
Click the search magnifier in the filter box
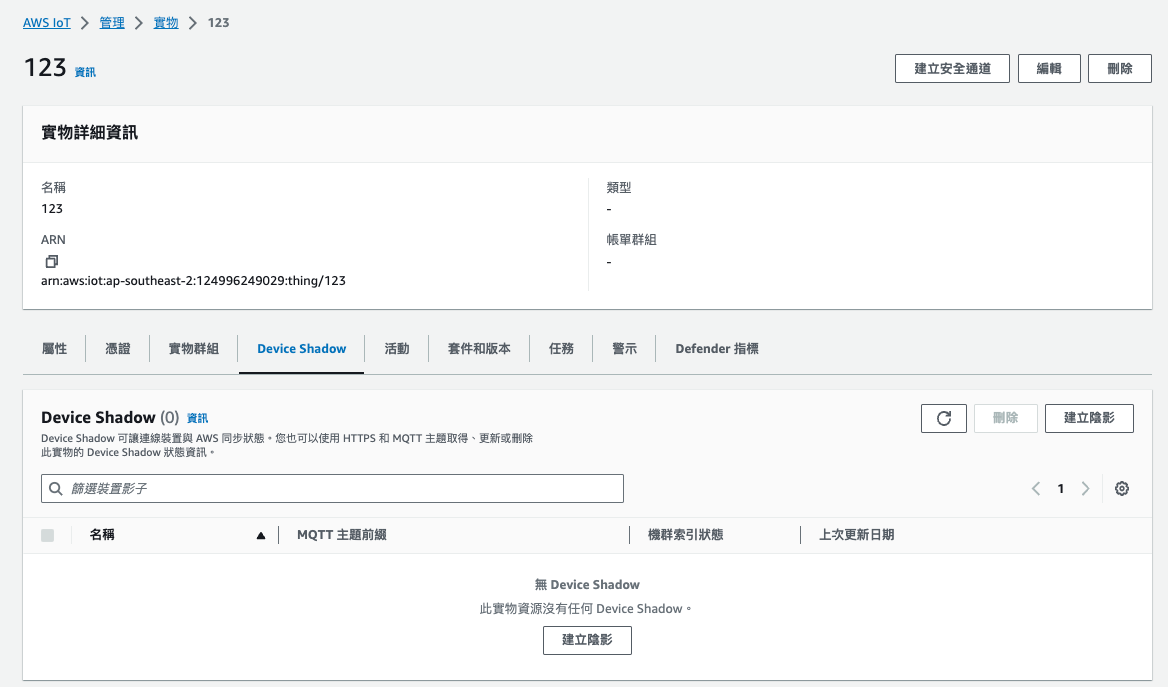point(55,488)
